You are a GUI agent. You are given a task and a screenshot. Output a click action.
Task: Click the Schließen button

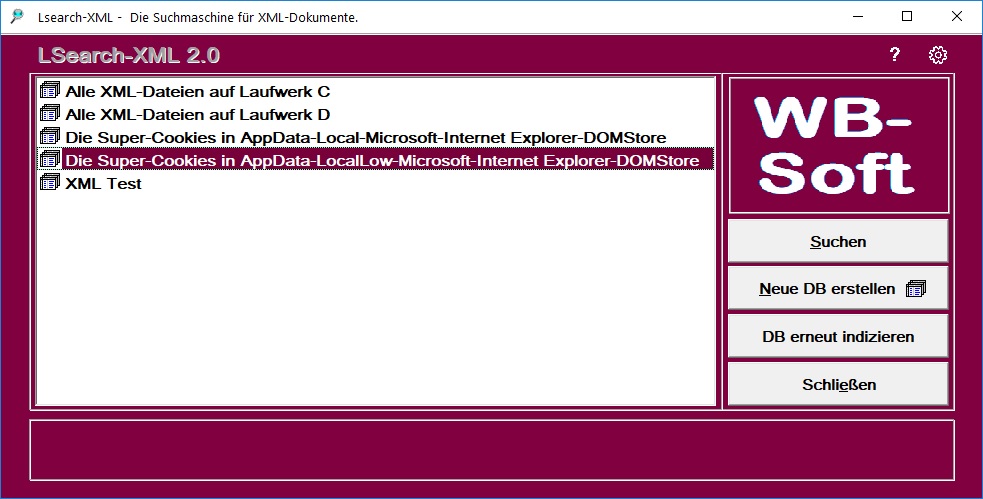(x=838, y=384)
